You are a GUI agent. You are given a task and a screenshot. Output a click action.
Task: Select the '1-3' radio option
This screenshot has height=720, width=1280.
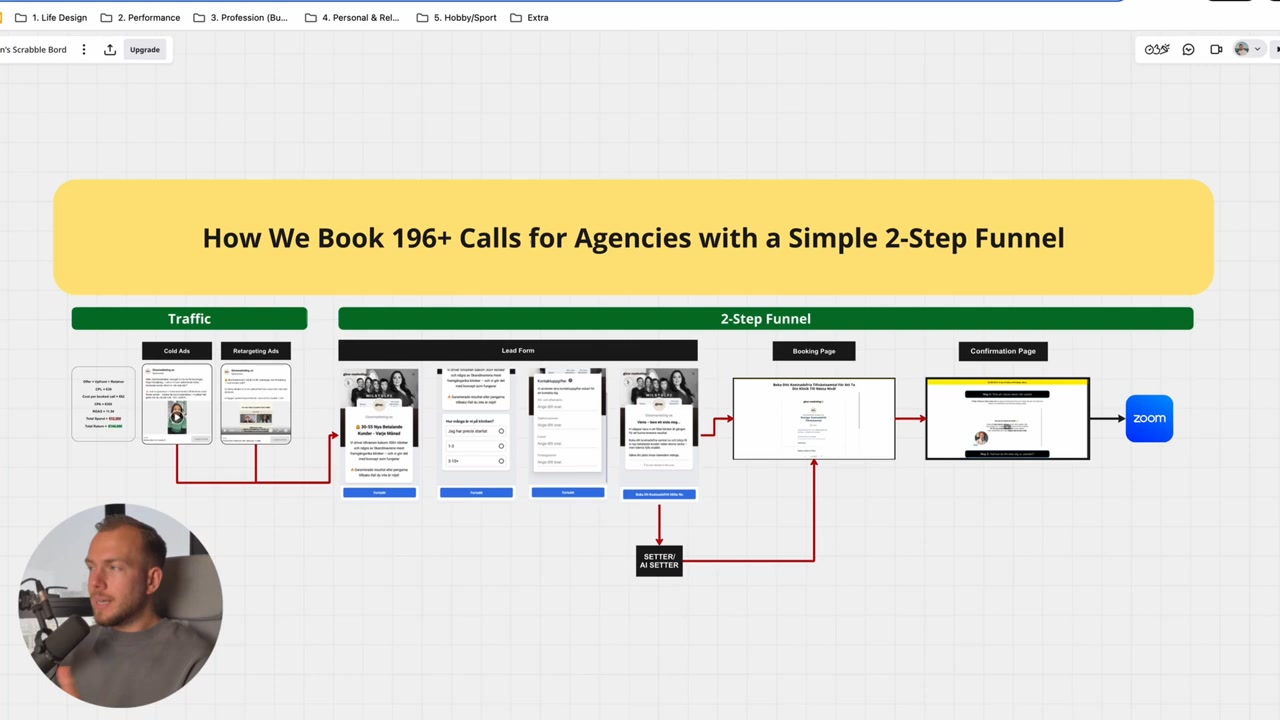coord(501,446)
